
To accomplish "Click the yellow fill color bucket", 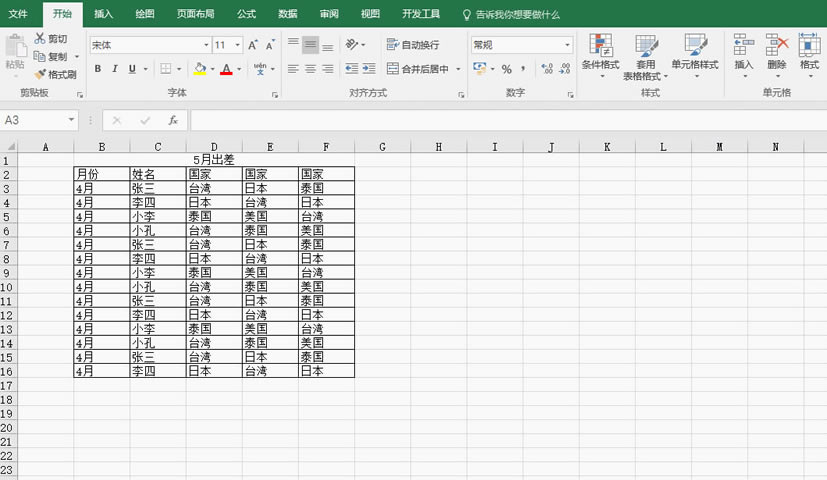I will click(199, 69).
